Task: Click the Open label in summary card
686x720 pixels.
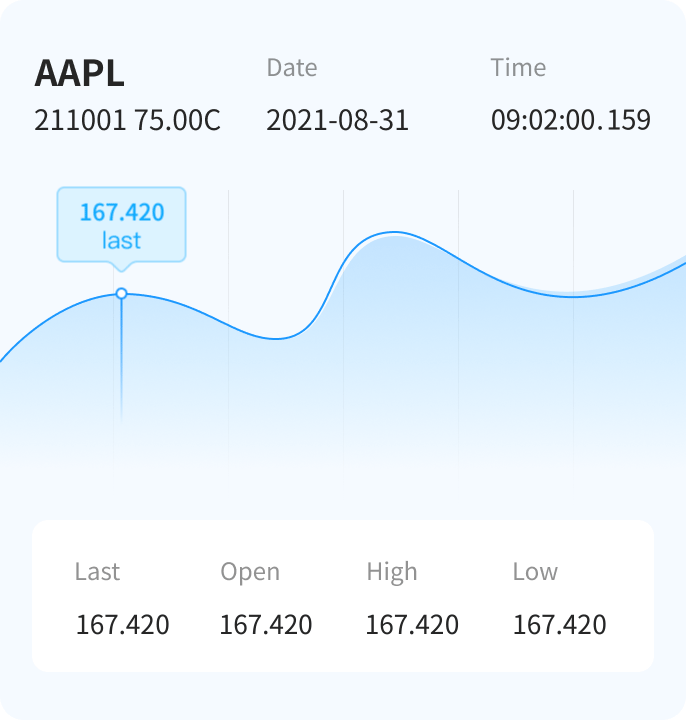Action: click(x=250, y=572)
